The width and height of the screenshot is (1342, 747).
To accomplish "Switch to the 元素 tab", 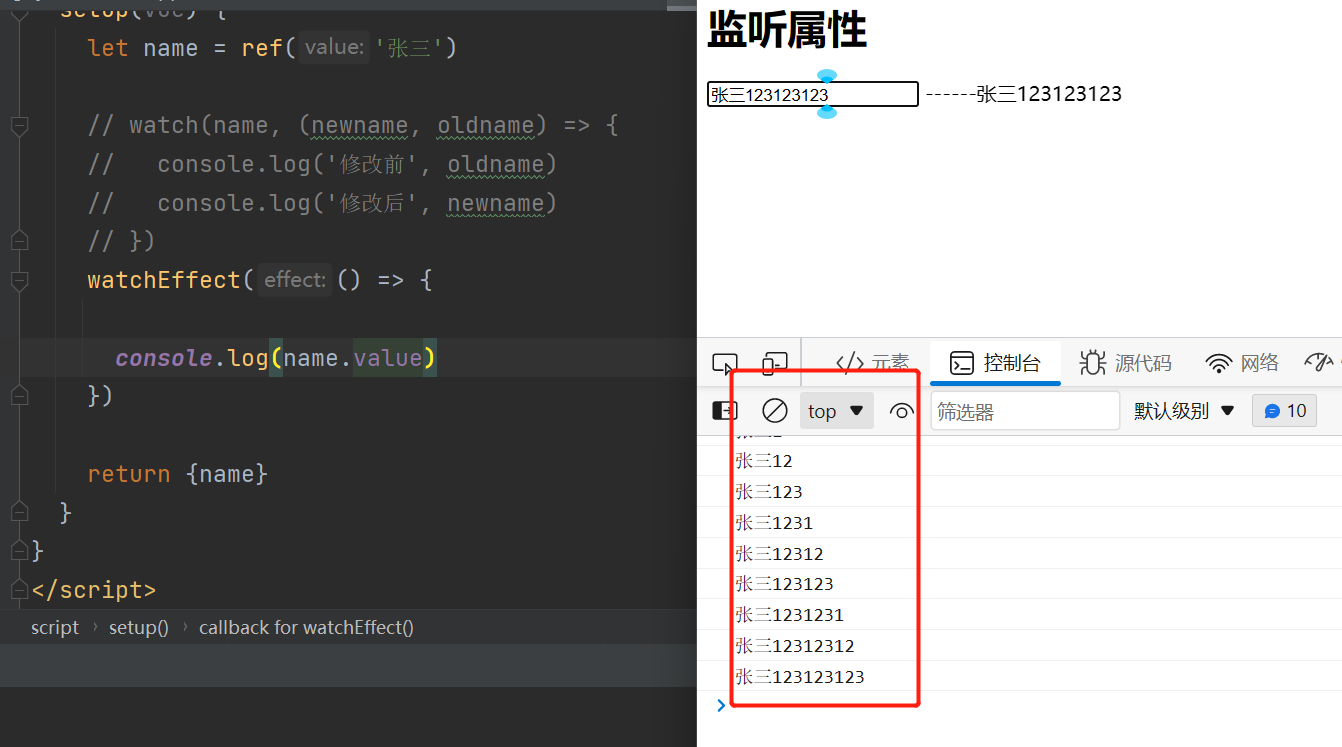I will coord(872,363).
